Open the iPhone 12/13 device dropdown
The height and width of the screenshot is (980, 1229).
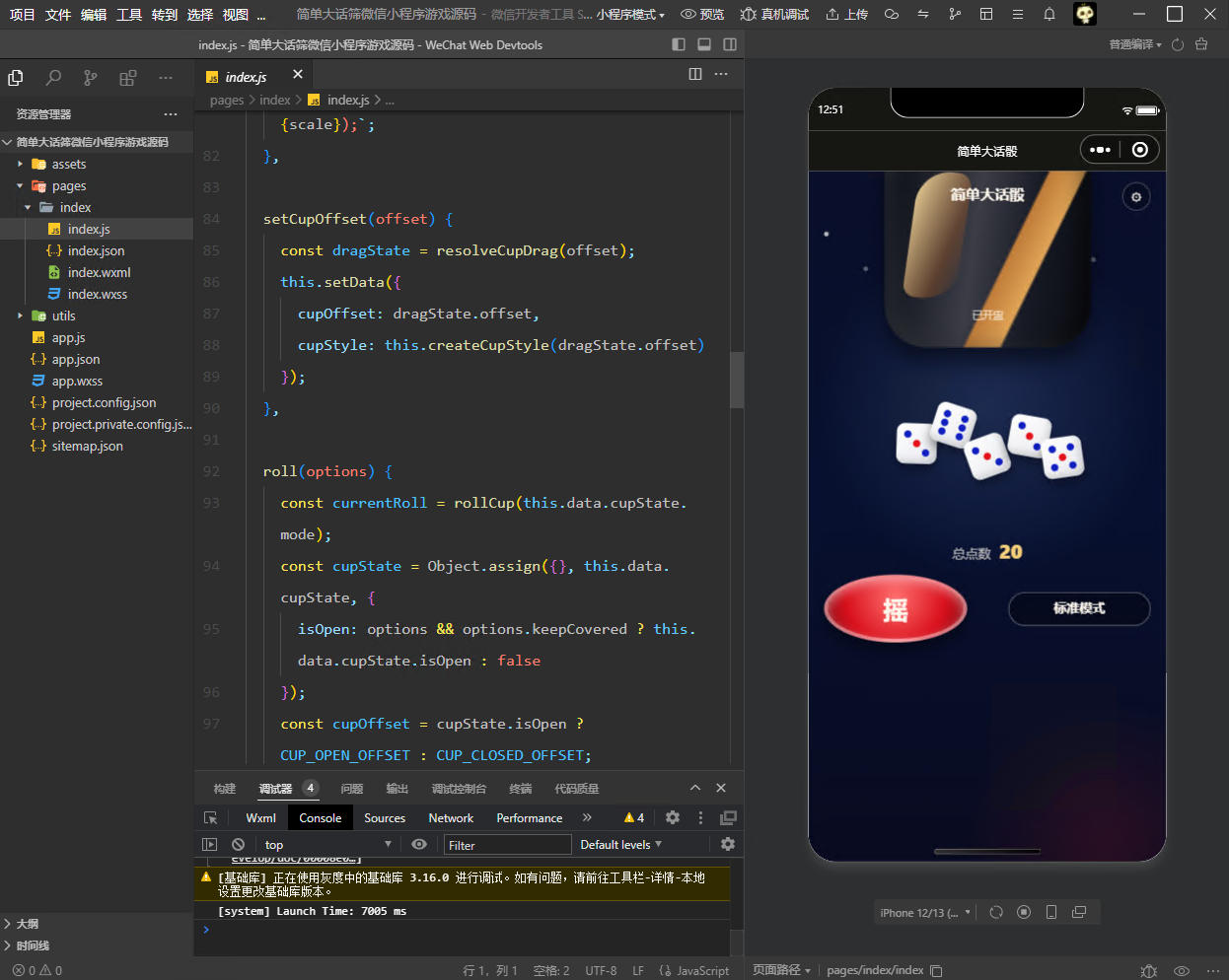click(x=926, y=912)
